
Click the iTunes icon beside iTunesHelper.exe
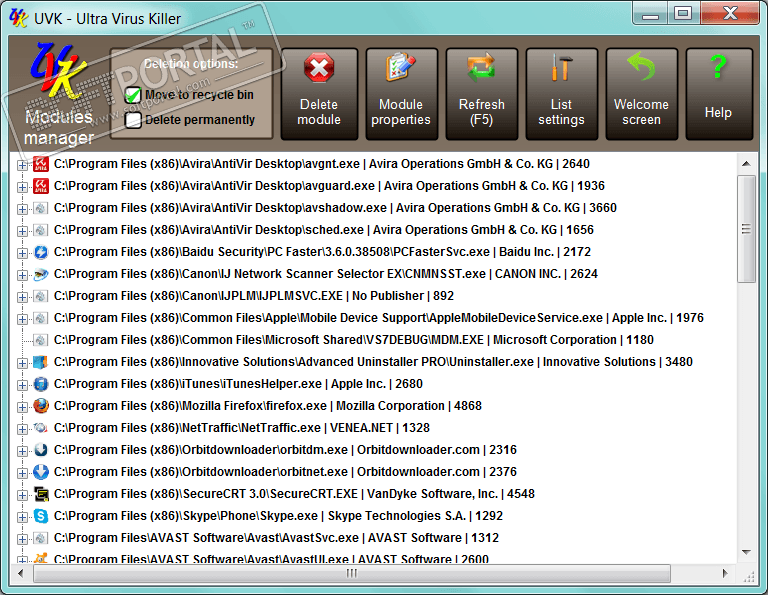coord(41,384)
